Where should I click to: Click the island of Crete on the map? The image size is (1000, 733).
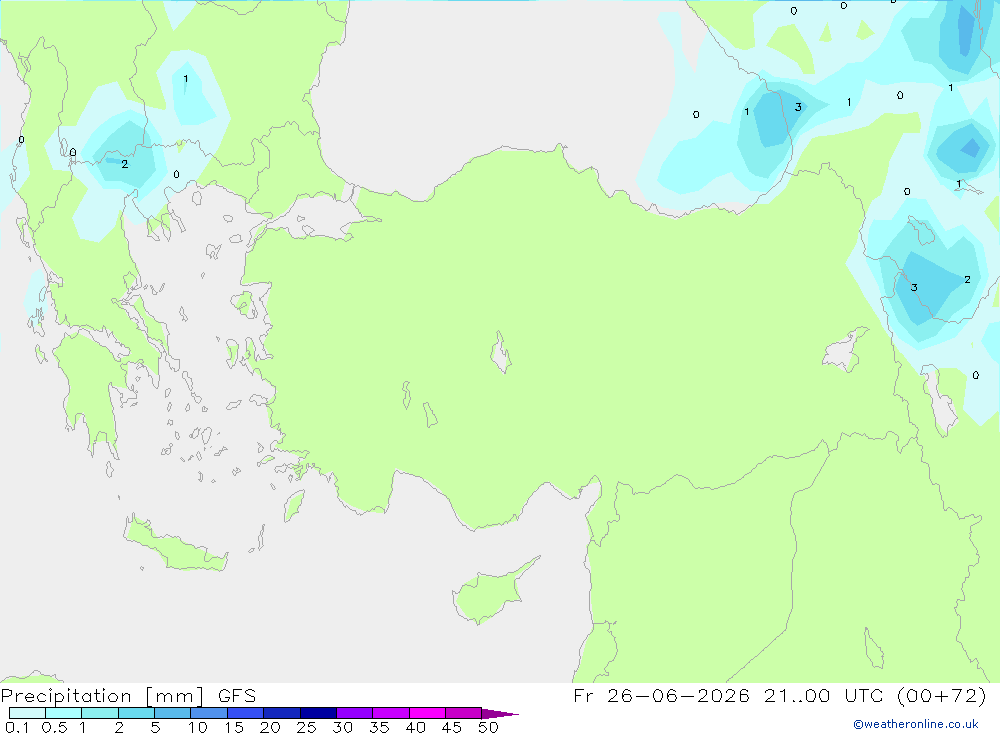(x=173, y=545)
